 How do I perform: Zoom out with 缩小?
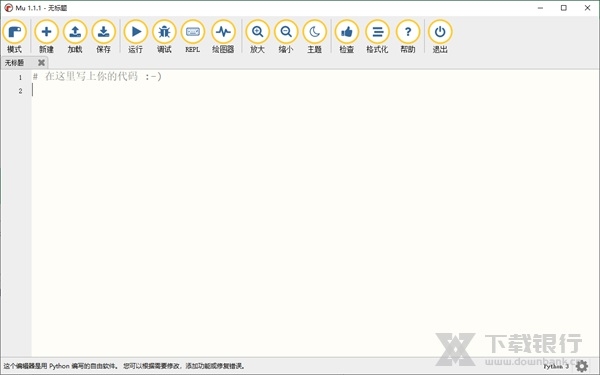coord(286,36)
